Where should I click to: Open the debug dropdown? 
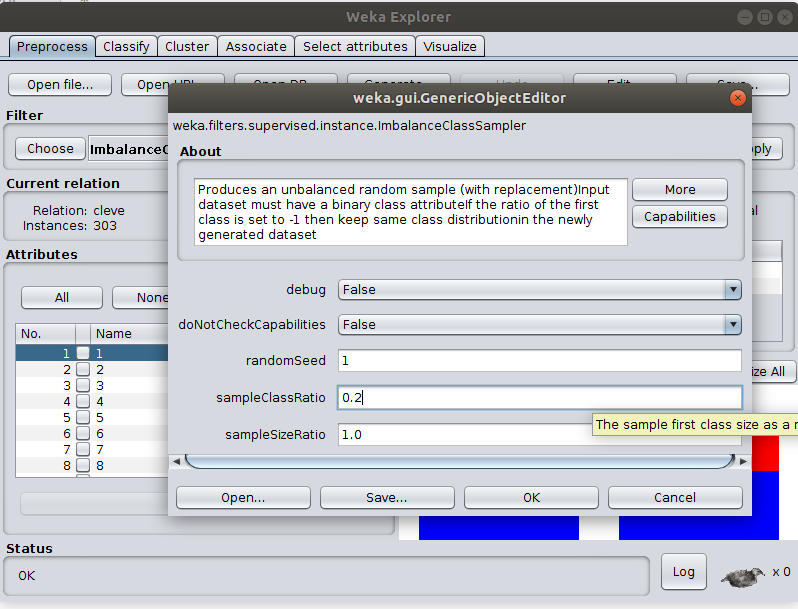(x=539, y=289)
